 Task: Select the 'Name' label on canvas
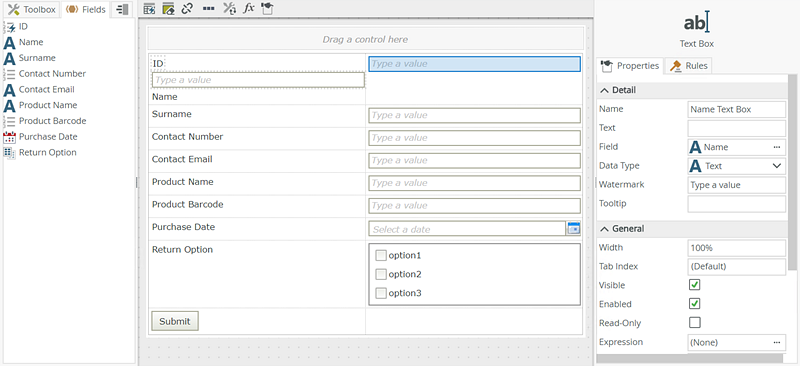165,97
